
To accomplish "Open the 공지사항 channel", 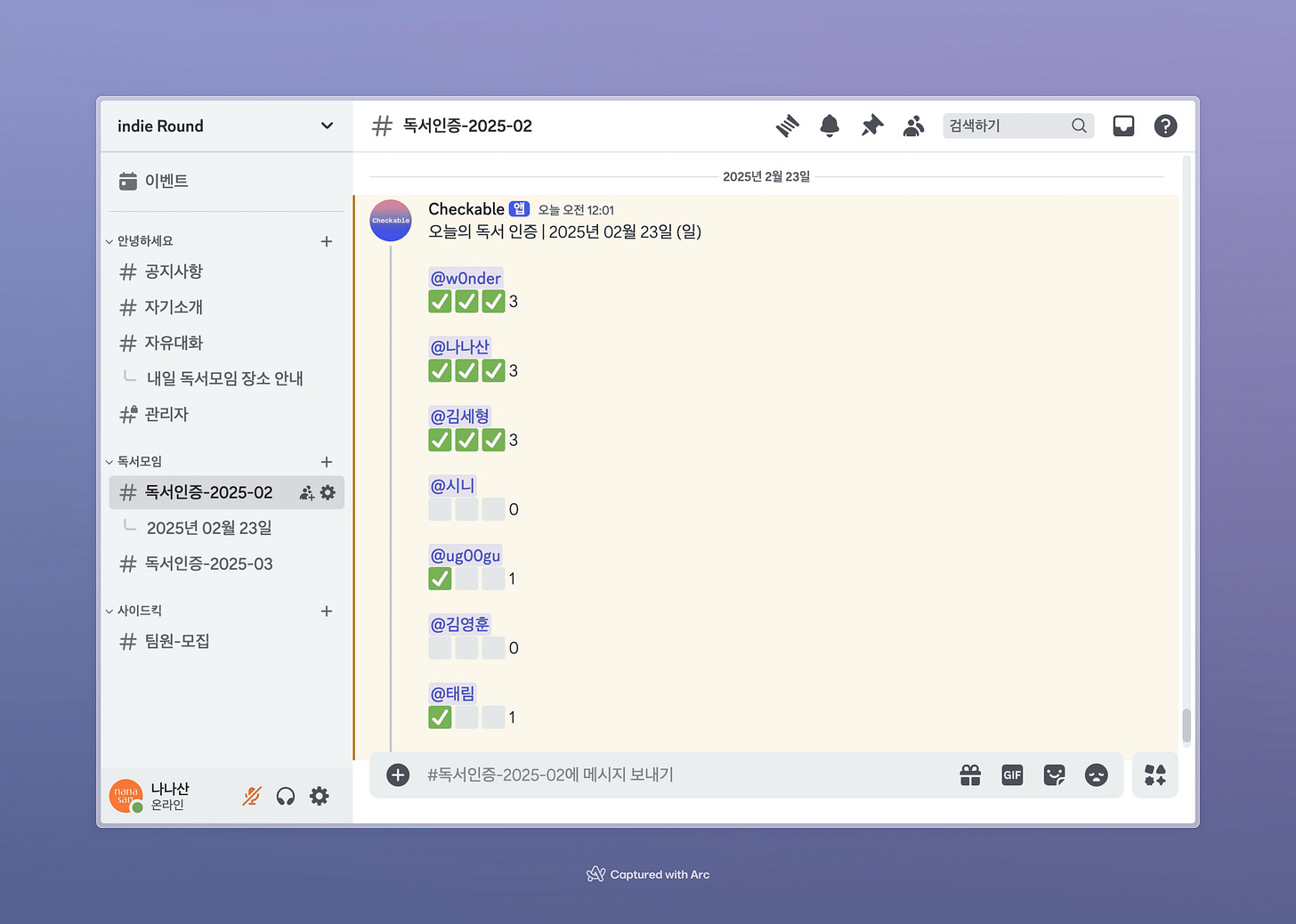I will pyautogui.click(x=226, y=272).
